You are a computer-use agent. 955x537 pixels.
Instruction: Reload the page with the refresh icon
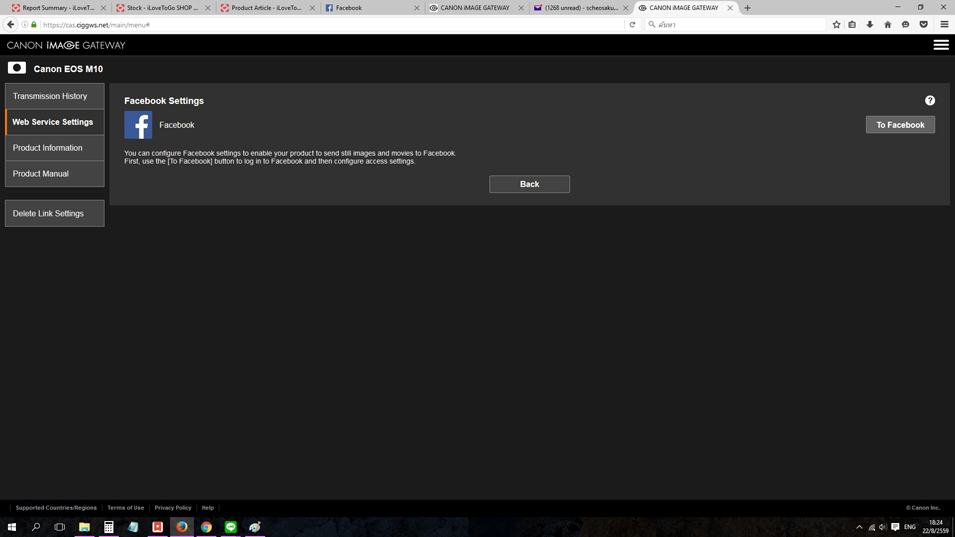(x=632, y=24)
